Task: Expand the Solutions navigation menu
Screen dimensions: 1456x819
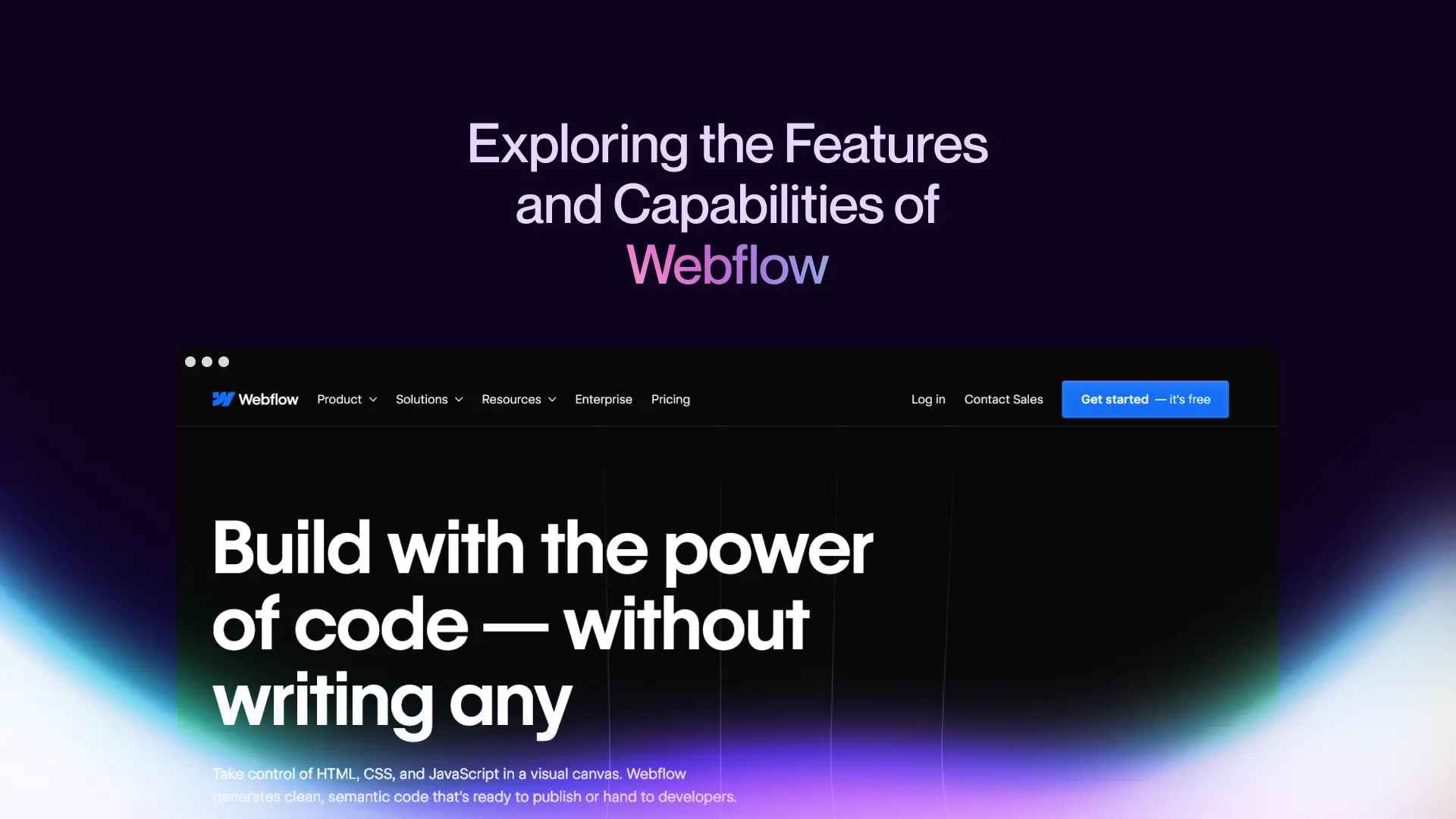Action: [x=428, y=399]
